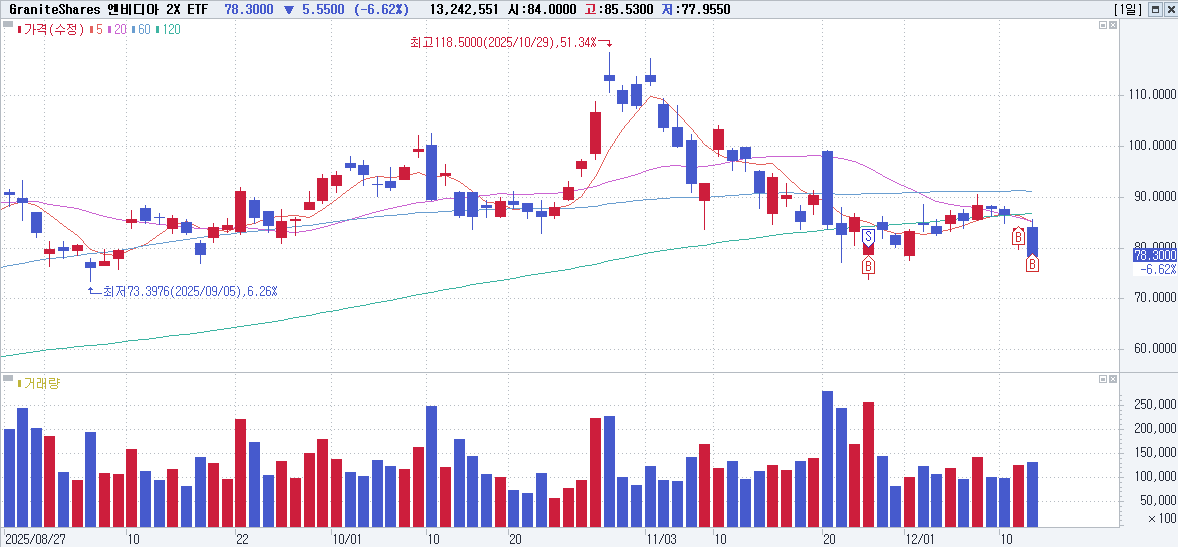Click the 100,000 volume axis label
Screen dimensions: 1178x547
click(1153, 476)
